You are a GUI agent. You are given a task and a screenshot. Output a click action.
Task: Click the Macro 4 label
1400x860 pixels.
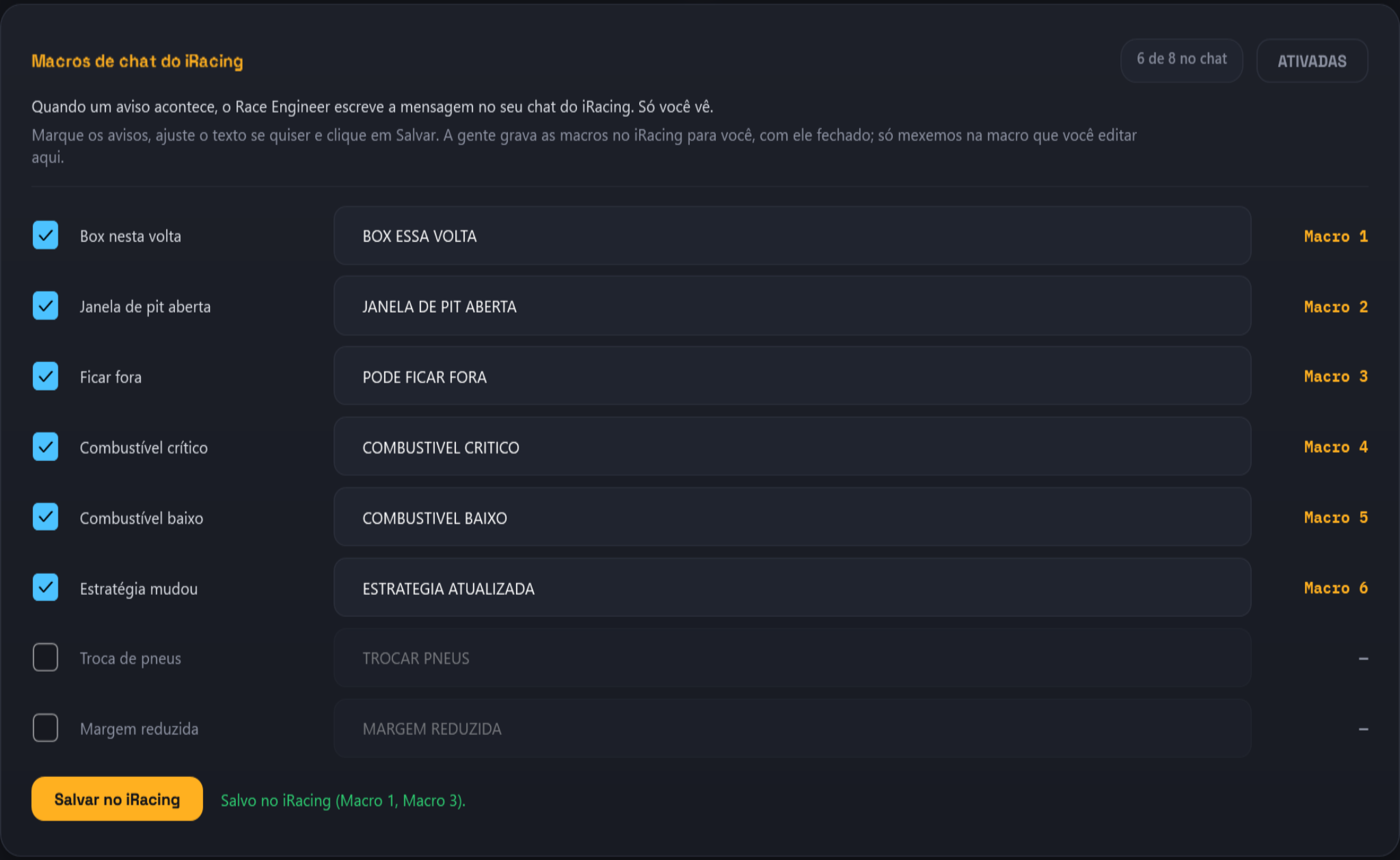[1336, 446]
